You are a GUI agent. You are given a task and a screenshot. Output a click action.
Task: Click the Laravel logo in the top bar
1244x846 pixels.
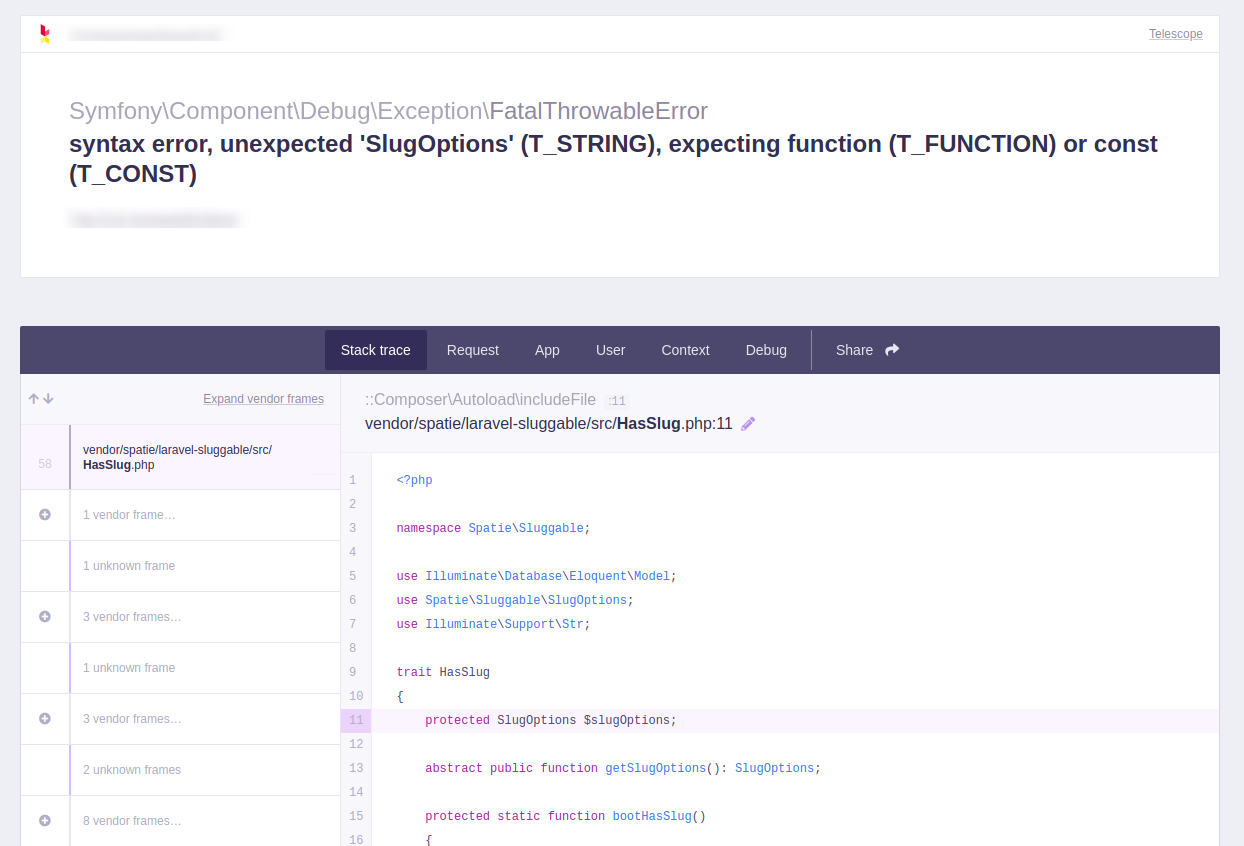click(44, 33)
